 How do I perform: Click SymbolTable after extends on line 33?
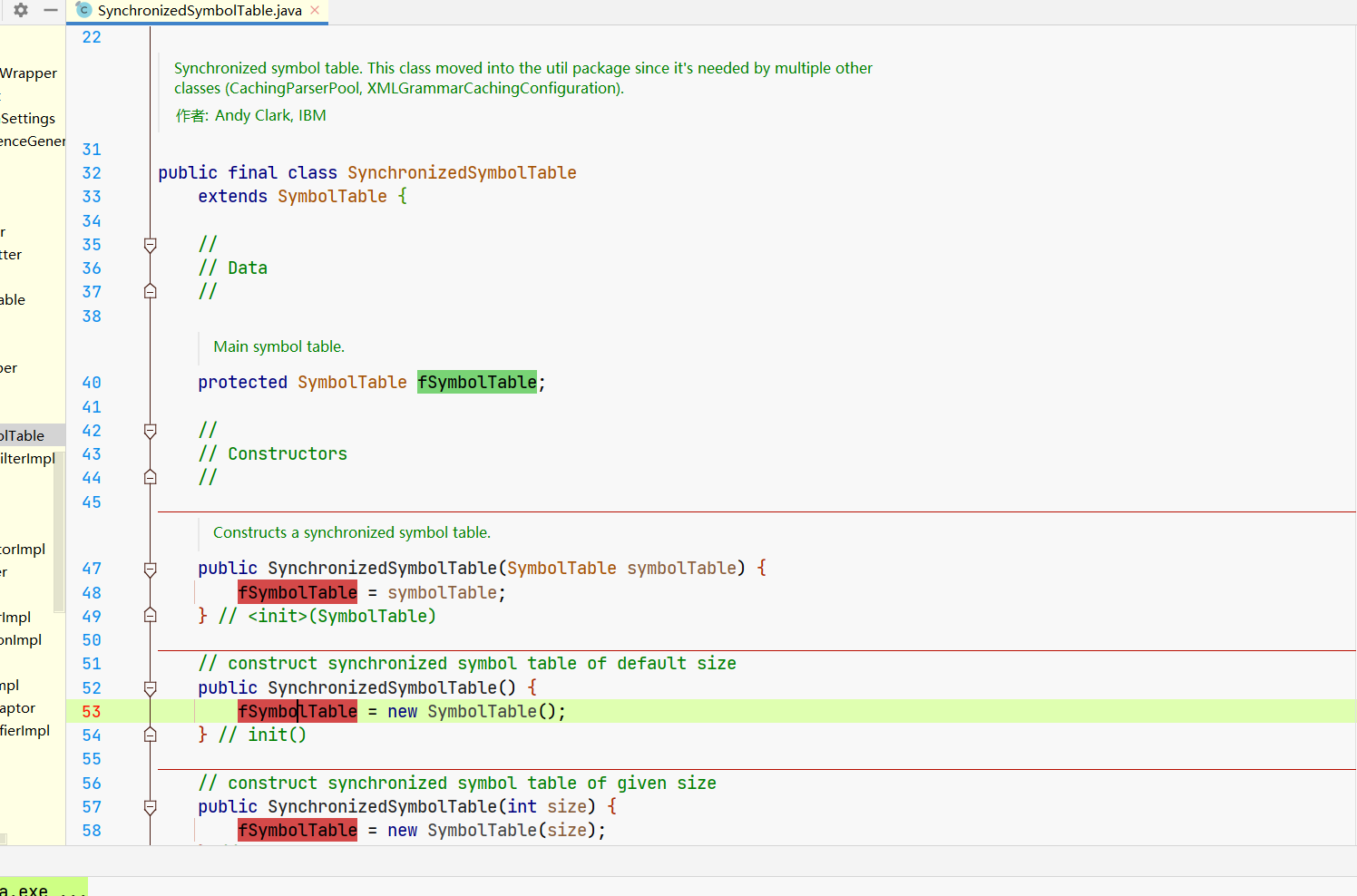coord(332,197)
